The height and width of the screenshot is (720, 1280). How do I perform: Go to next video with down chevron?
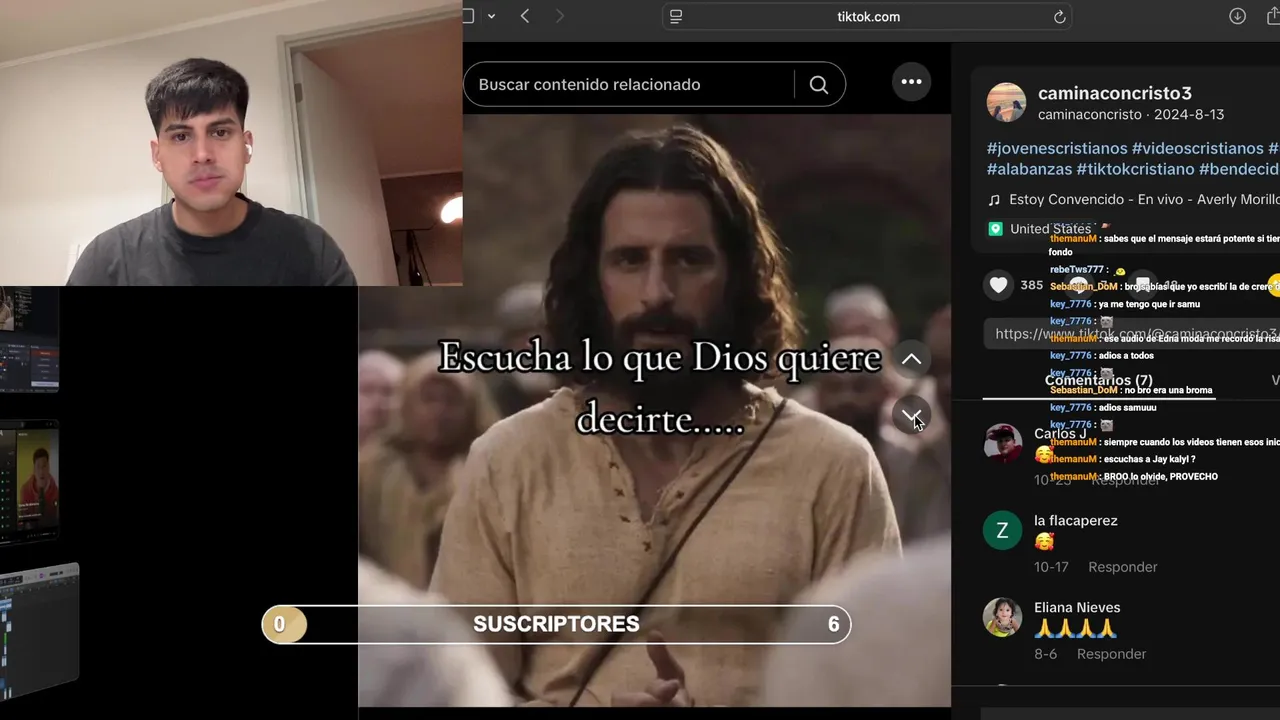pyautogui.click(x=911, y=415)
